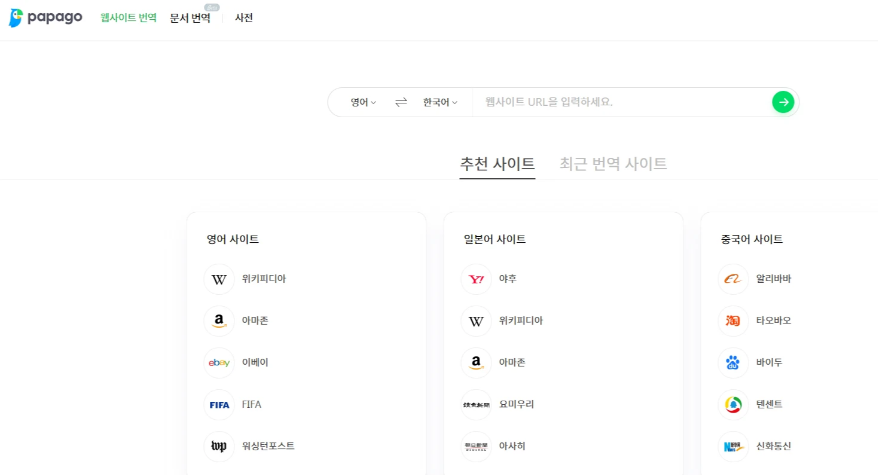Viewport: 878px width, 475px height.
Task: Switch to the 최근 번역 사이트 tab
Action: 613,164
